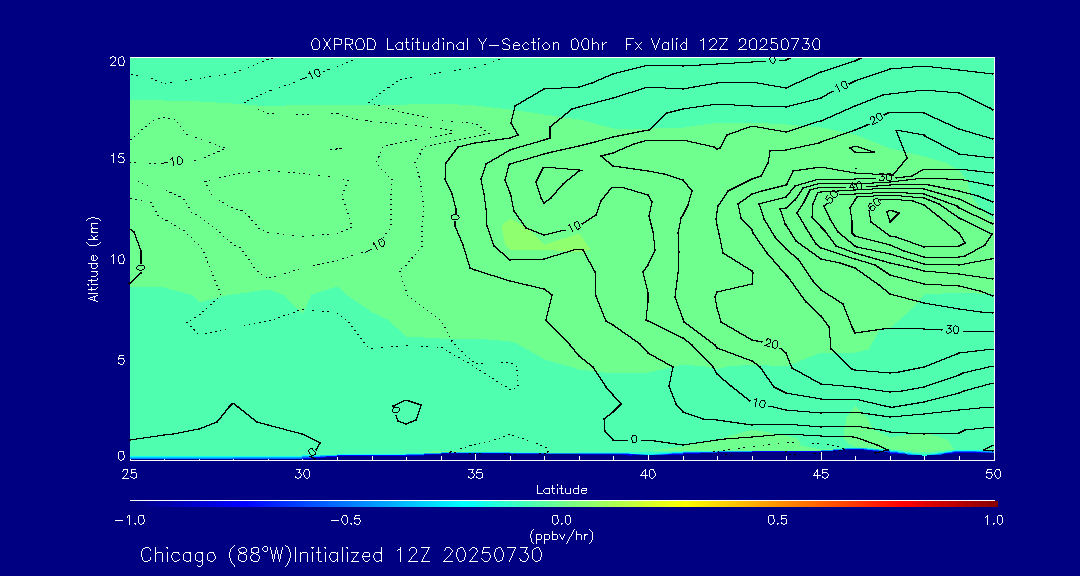1080x576 pixels.
Task: Click the 40 latitude tick label
Action: [648, 472]
